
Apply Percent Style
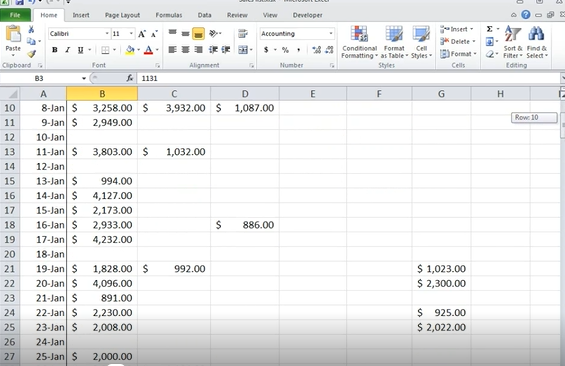(285, 50)
